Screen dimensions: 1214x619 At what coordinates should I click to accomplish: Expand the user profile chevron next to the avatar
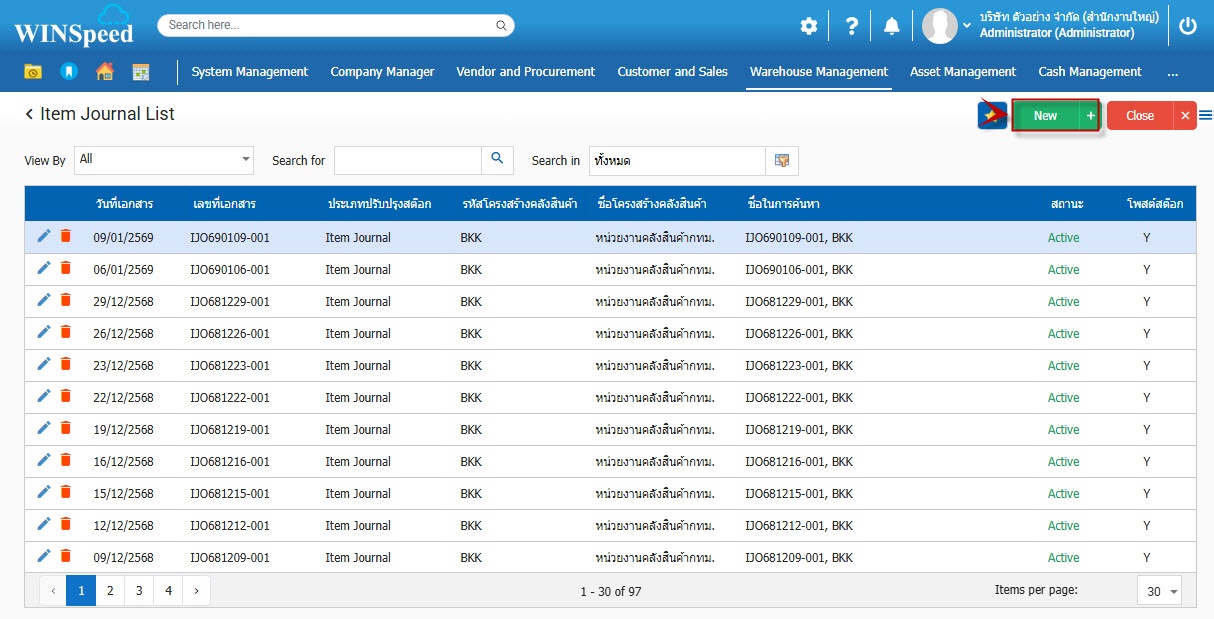(967, 25)
